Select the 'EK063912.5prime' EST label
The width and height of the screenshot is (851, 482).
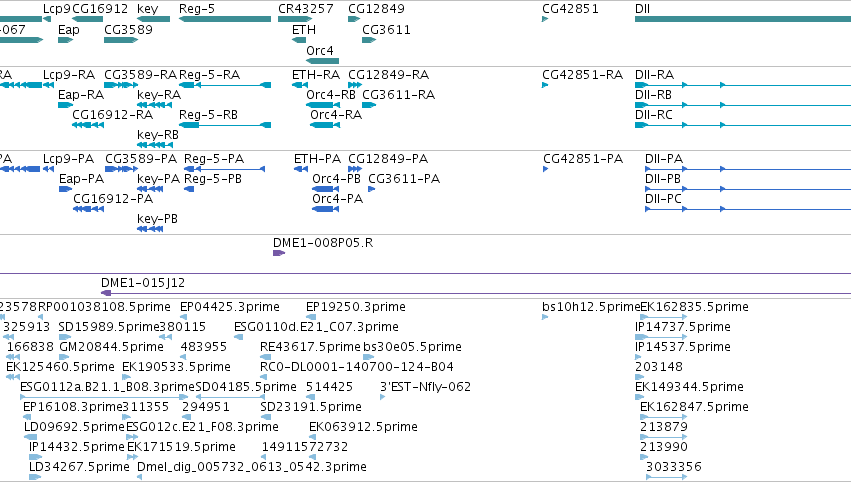pyautogui.click(x=363, y=427)
